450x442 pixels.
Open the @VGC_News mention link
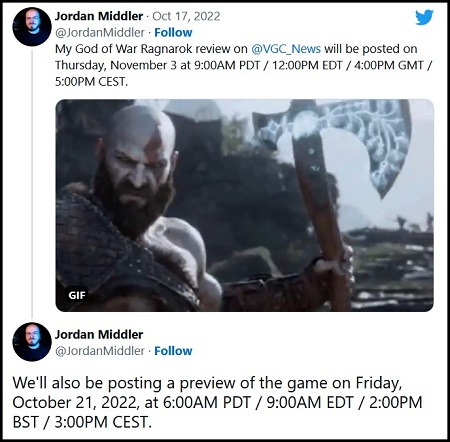point(286,49)
